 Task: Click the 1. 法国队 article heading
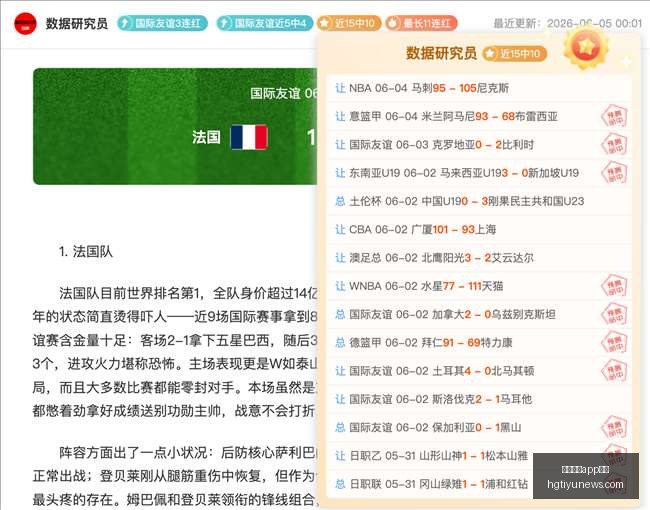(x=86, y=251)
